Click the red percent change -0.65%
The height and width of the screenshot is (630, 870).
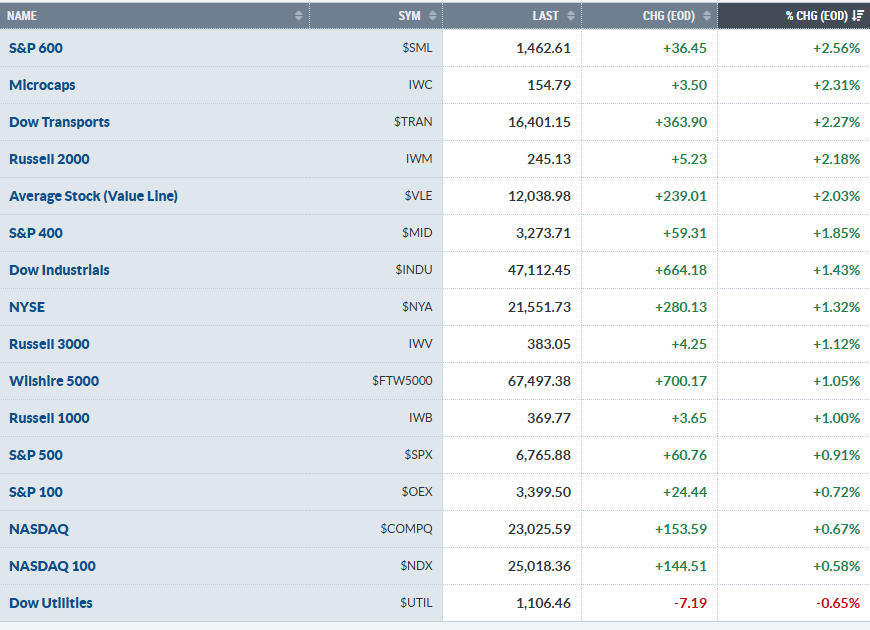coord(838,603)
